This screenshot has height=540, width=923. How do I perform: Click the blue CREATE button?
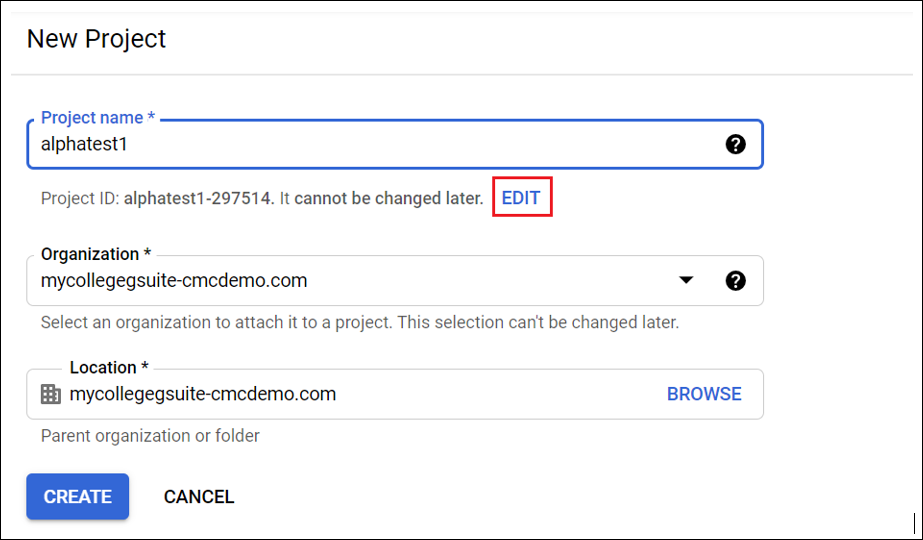pyautogui.click(x=78, y=497)
